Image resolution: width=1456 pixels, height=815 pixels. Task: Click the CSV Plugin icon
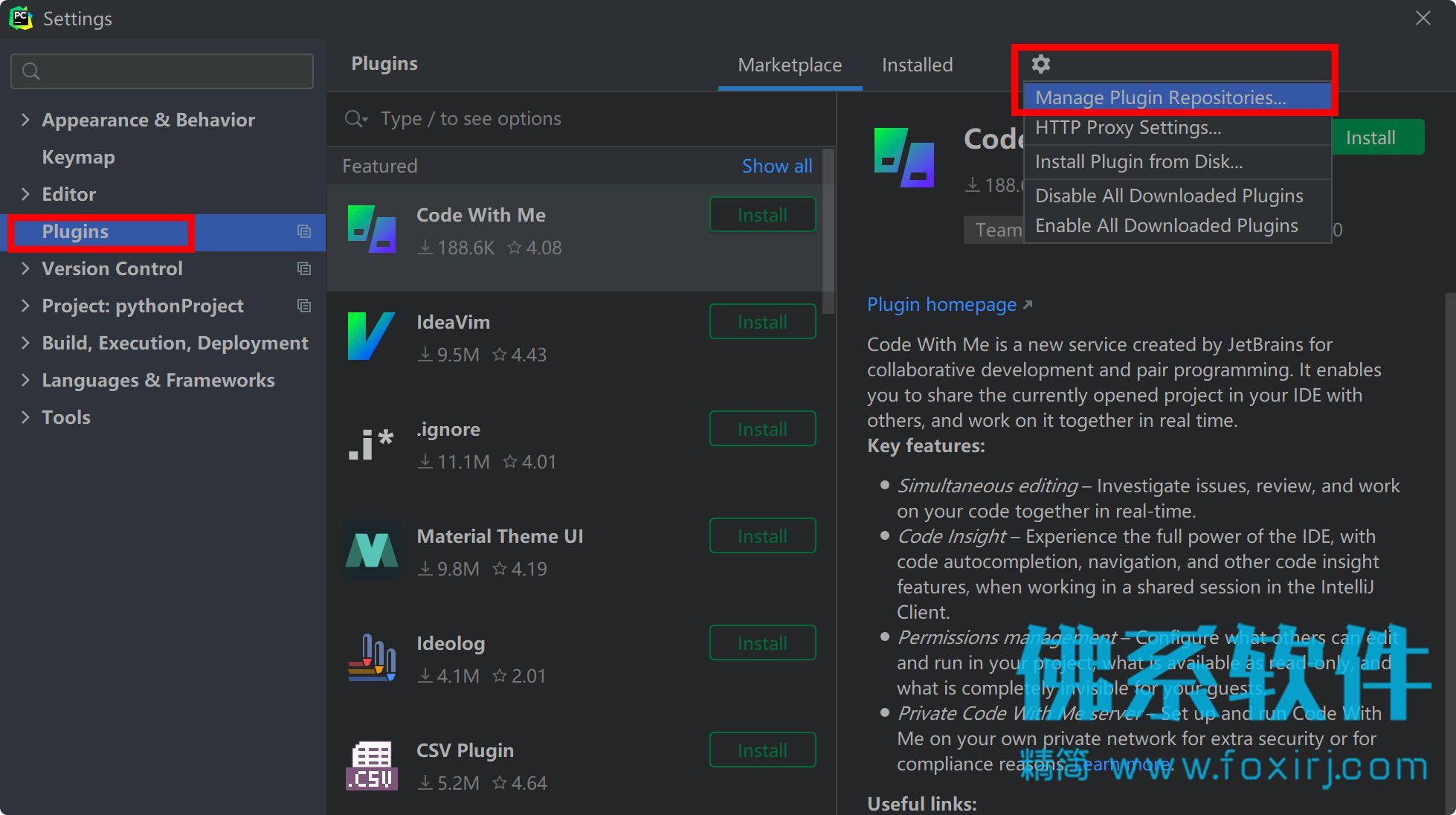[x=372, y=764]
